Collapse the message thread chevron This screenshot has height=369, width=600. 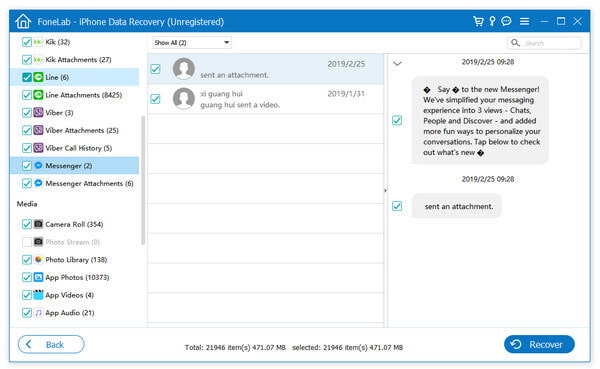pos(398,64)
